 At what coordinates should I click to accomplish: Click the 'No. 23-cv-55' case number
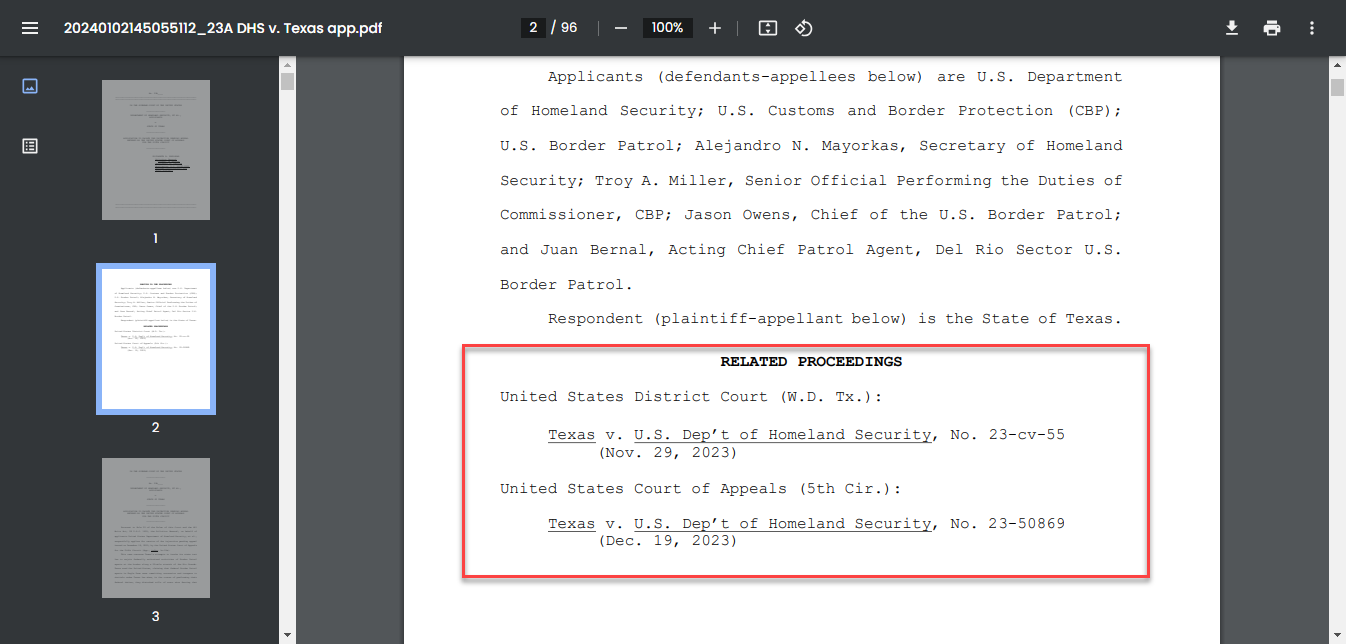[x=1008, y=435]
